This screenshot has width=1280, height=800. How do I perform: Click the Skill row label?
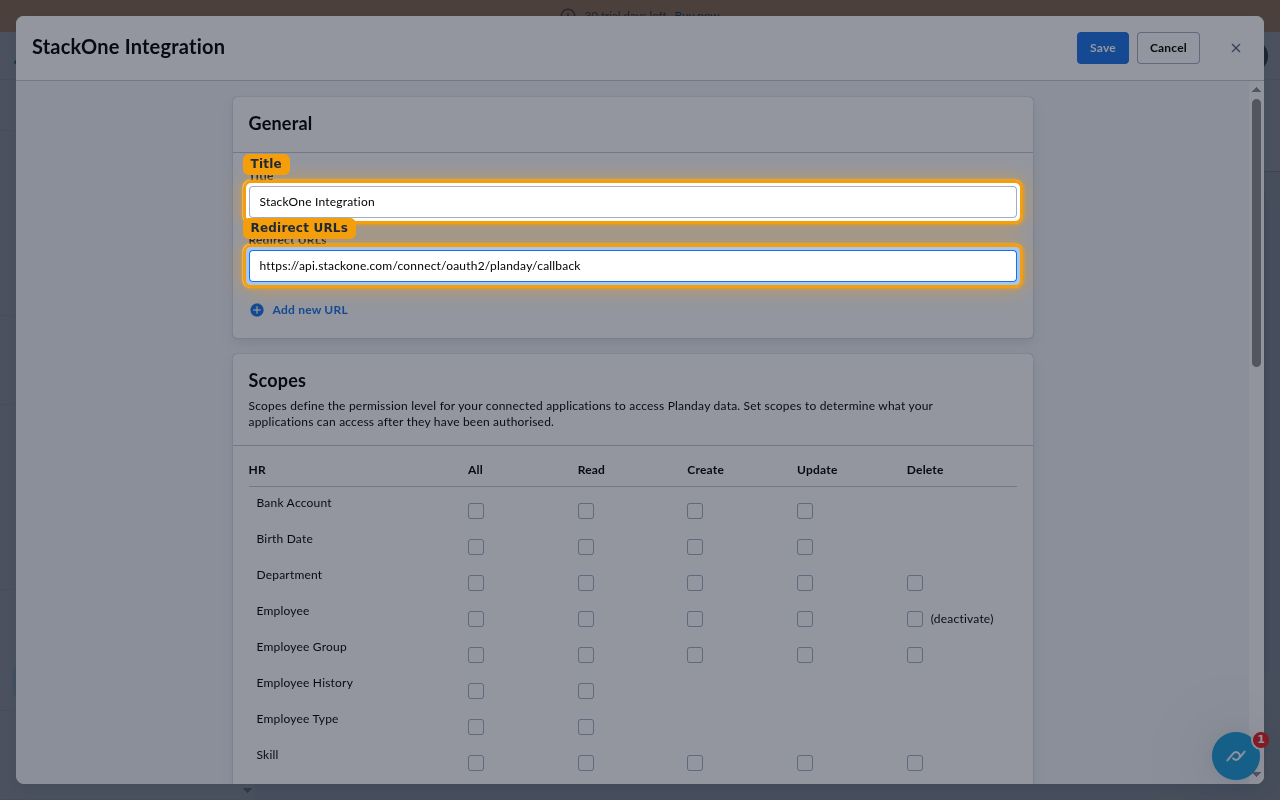[x=267, y=755]
